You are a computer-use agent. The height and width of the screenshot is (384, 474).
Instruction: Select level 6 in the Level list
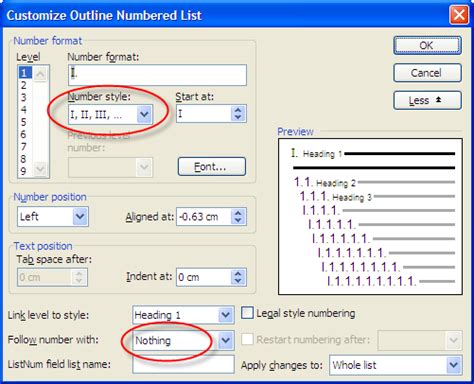24,134
